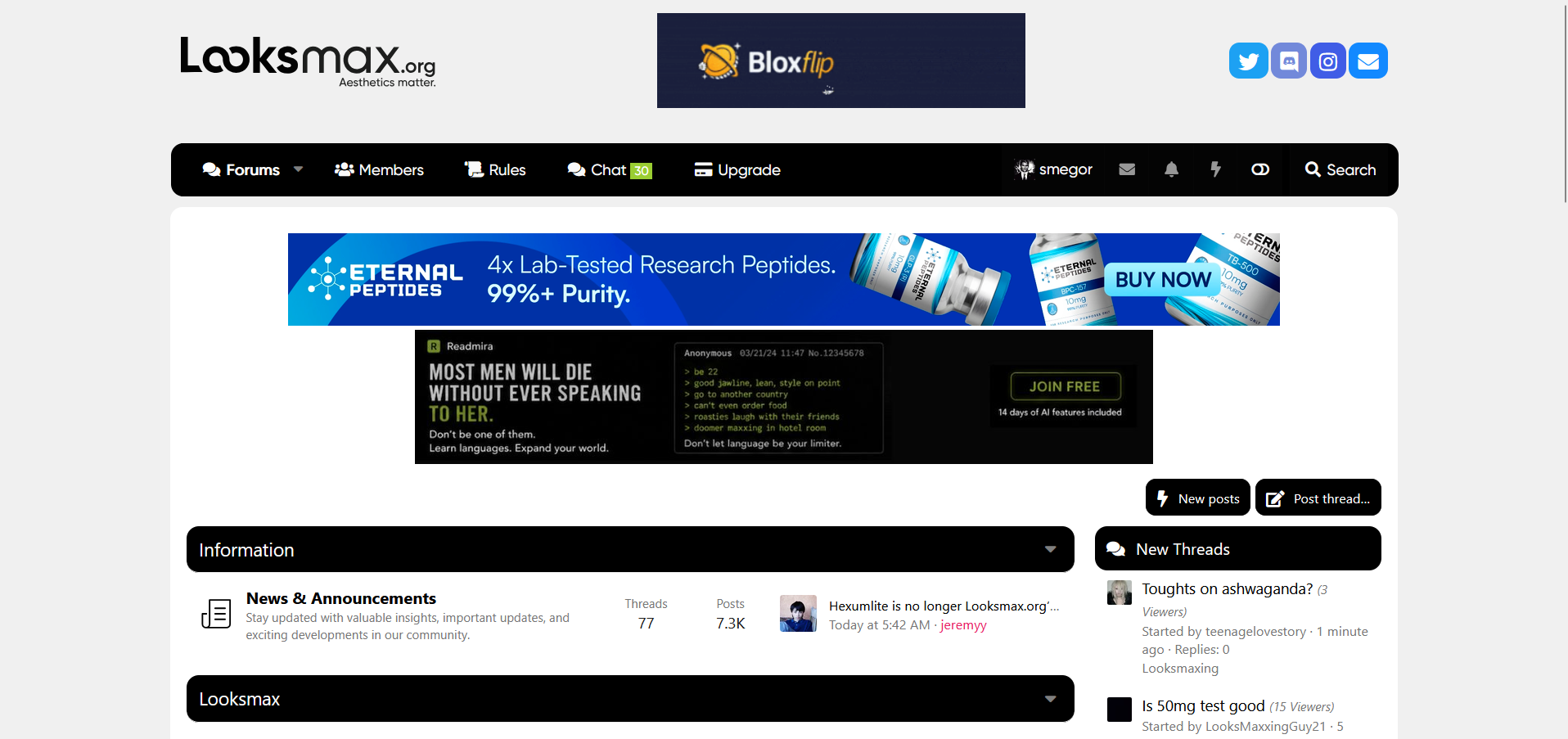The width and height of the screenshot is (1568, 739).
Task: Click the email contact icon in header
Action: [x=1368, y=61]
